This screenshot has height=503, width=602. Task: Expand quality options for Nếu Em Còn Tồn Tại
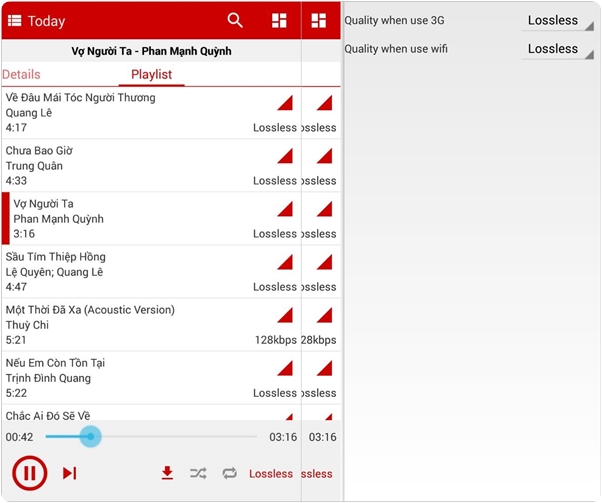[285, 368]
